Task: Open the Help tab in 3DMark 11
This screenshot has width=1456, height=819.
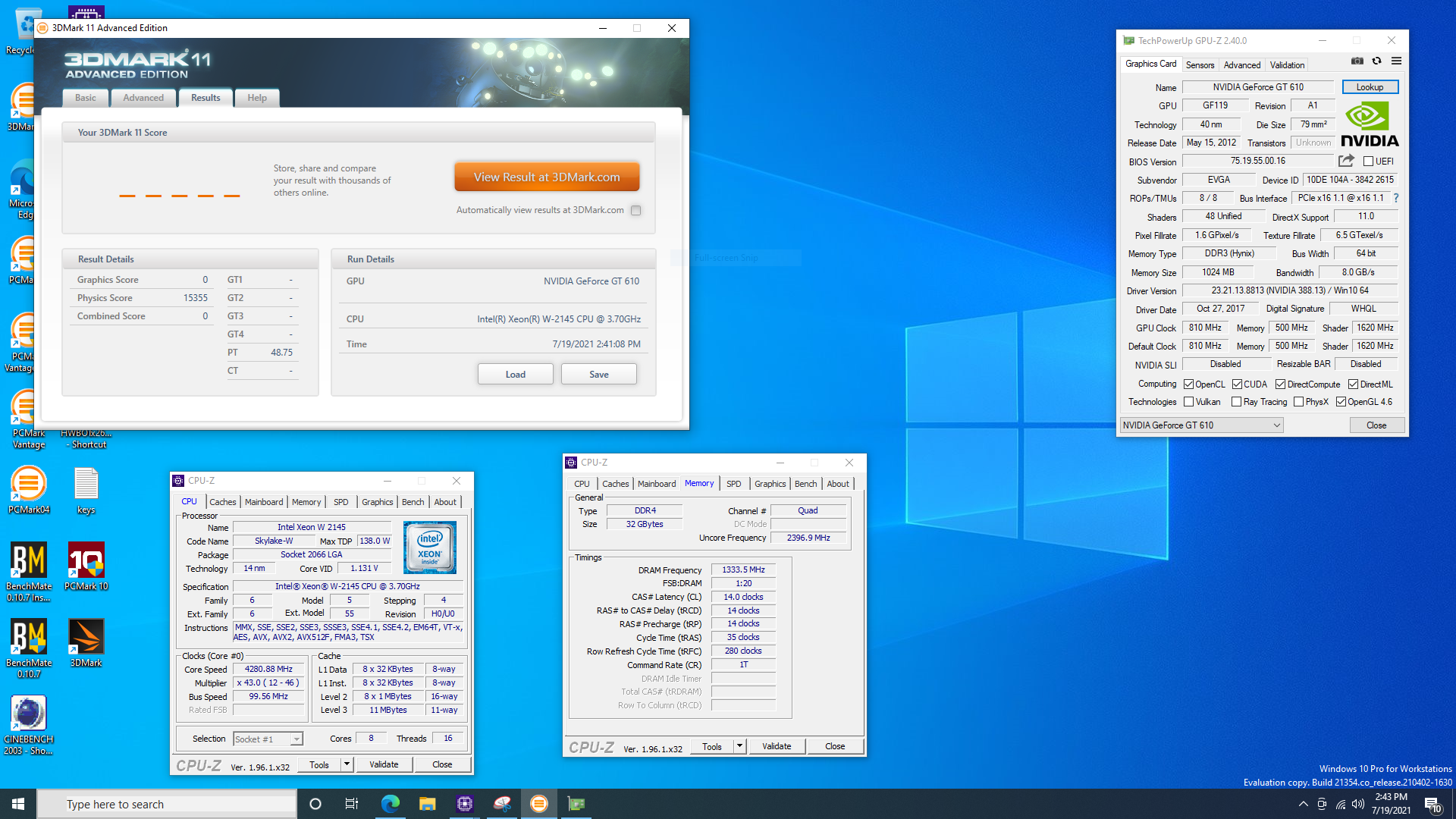Action: tap(257, 98)
